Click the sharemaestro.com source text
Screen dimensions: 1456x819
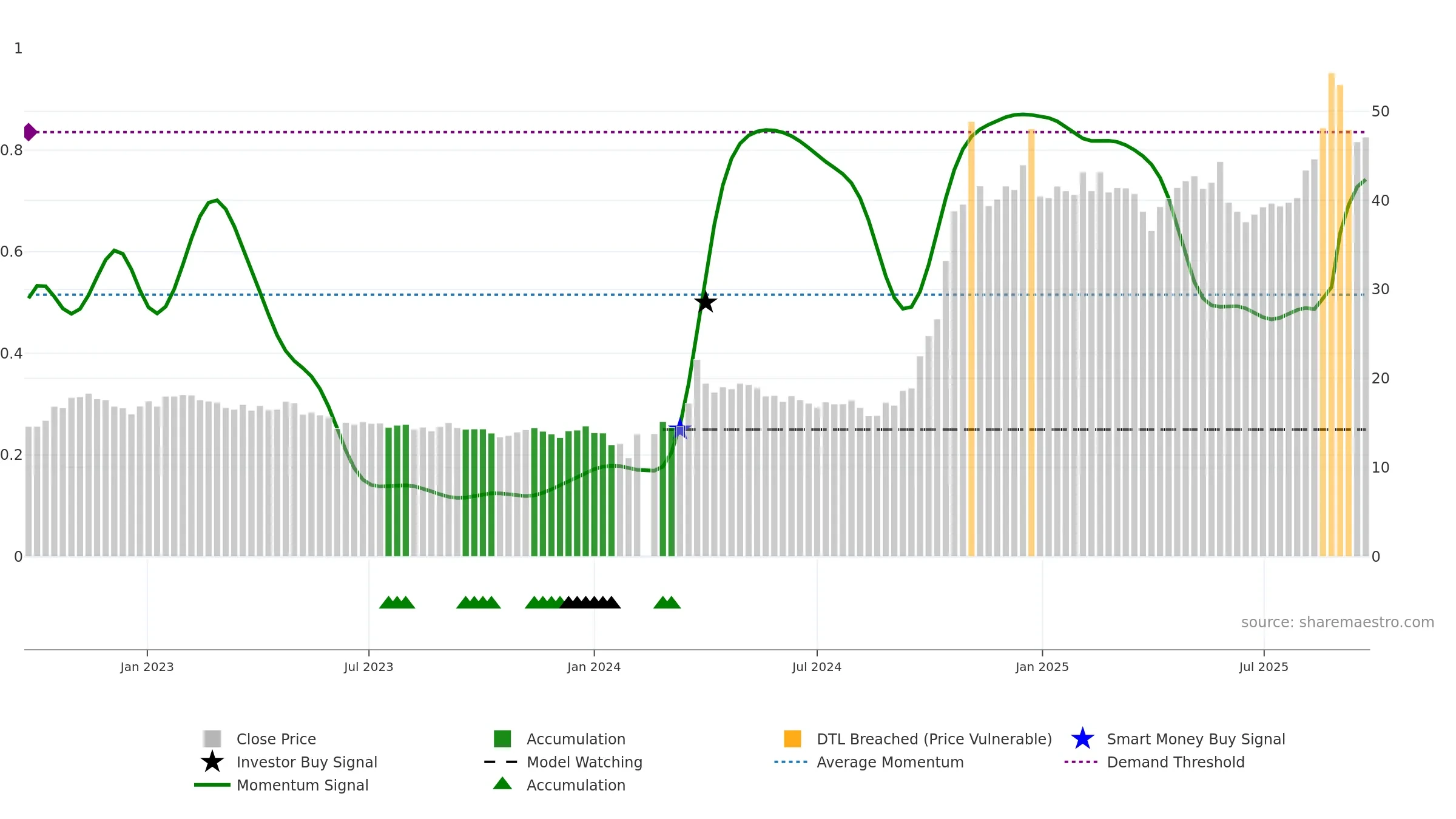point(1338,622)
